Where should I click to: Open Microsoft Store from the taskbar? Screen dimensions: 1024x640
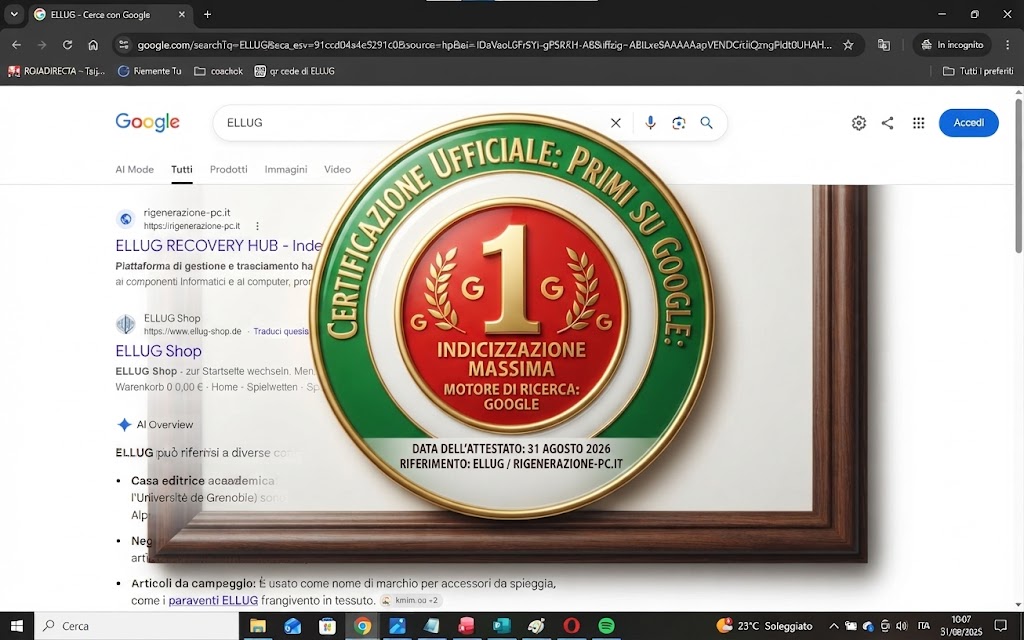327,626
